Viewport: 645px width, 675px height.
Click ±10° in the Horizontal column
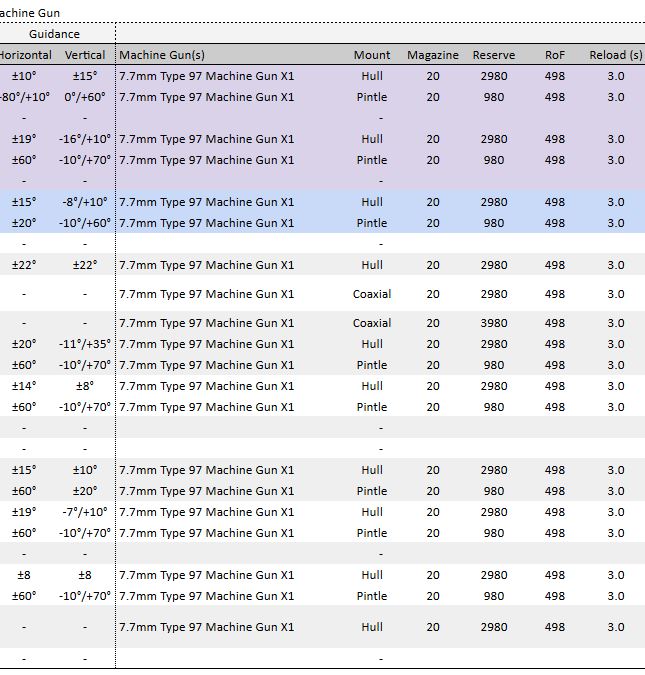click(24, 76)
